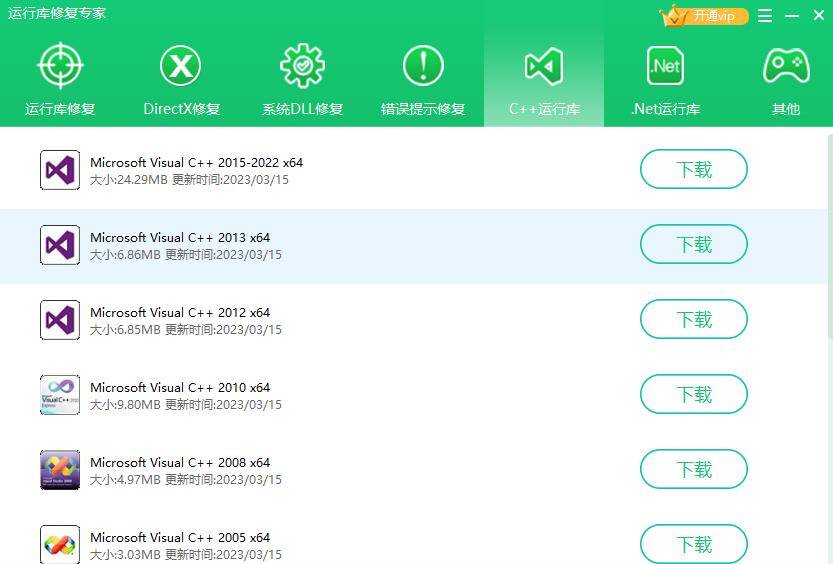Close the 运行库修复专家 window
The width and height of the screenshot is (833, 564).
[819, 16]
